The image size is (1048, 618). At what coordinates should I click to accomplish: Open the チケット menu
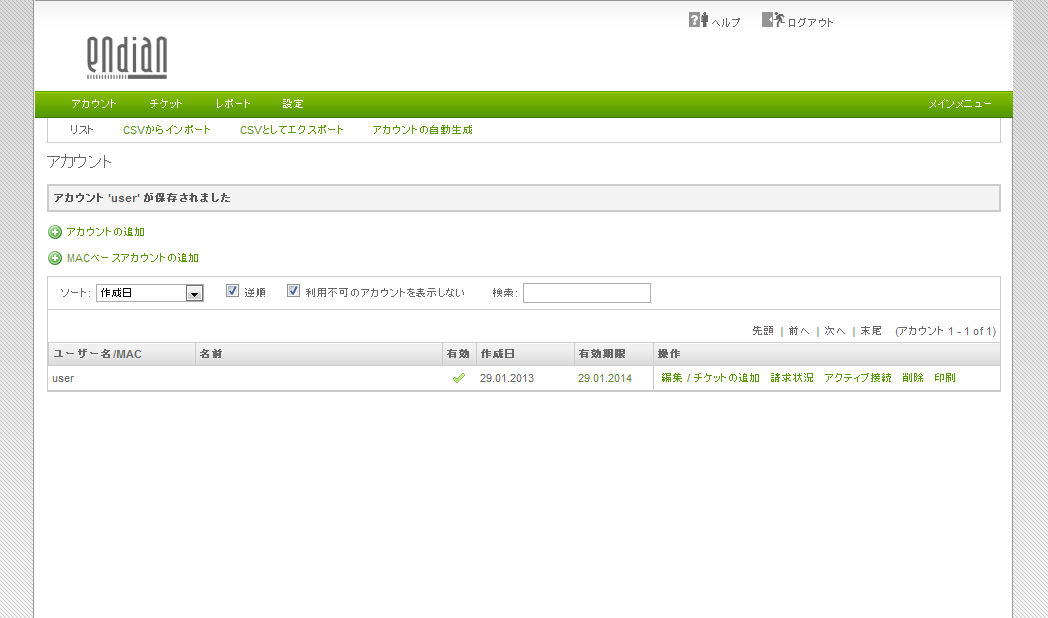coord(166,104)
